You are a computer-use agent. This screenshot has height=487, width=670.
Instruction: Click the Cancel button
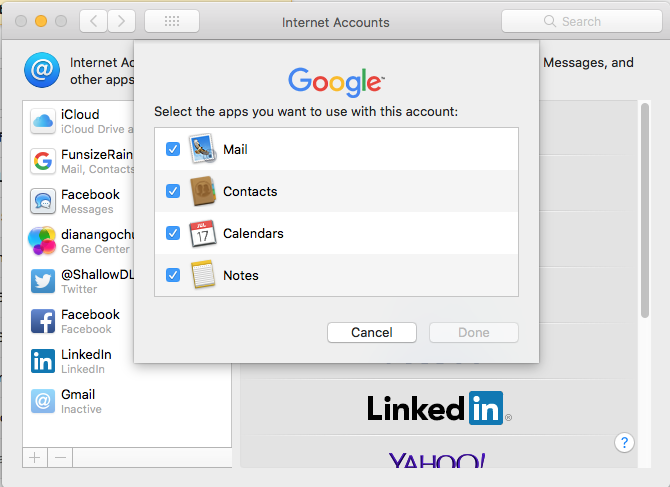pyautogui.click(x=372, y=332)
